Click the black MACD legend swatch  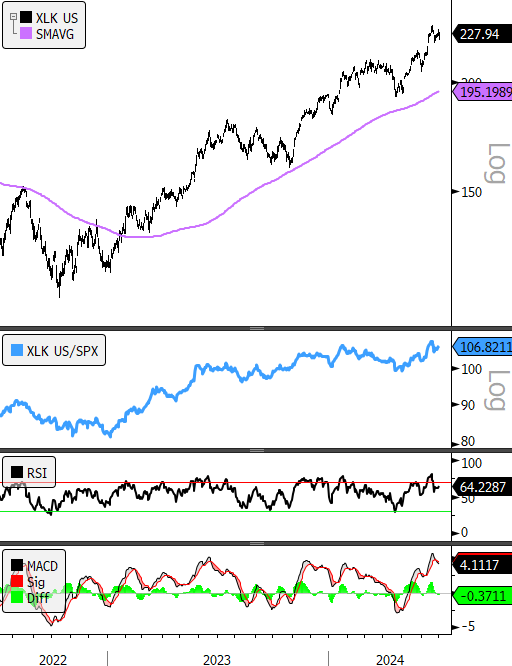(17, 565)
